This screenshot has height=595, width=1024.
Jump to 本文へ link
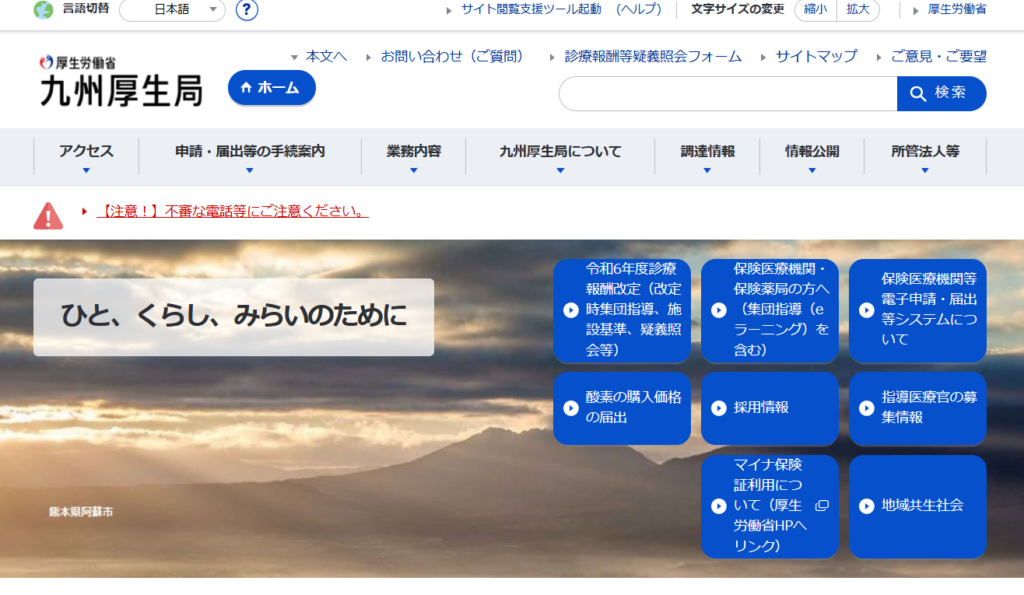(x=326, y=56)
